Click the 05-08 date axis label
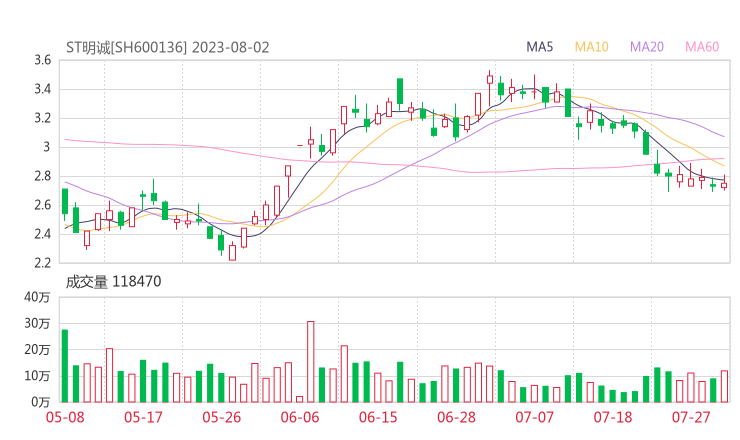This screenshot has height=440, width=740. (x=65, y=417)
